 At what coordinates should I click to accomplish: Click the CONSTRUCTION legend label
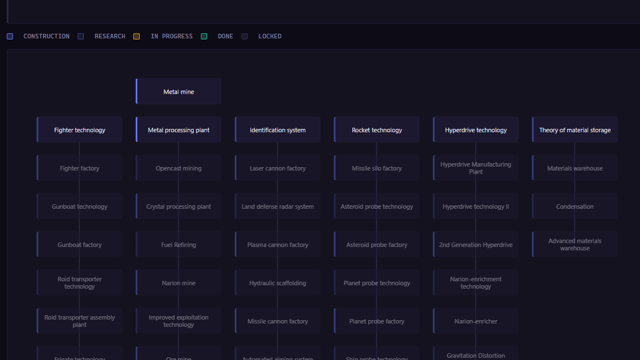pos(46,36)
